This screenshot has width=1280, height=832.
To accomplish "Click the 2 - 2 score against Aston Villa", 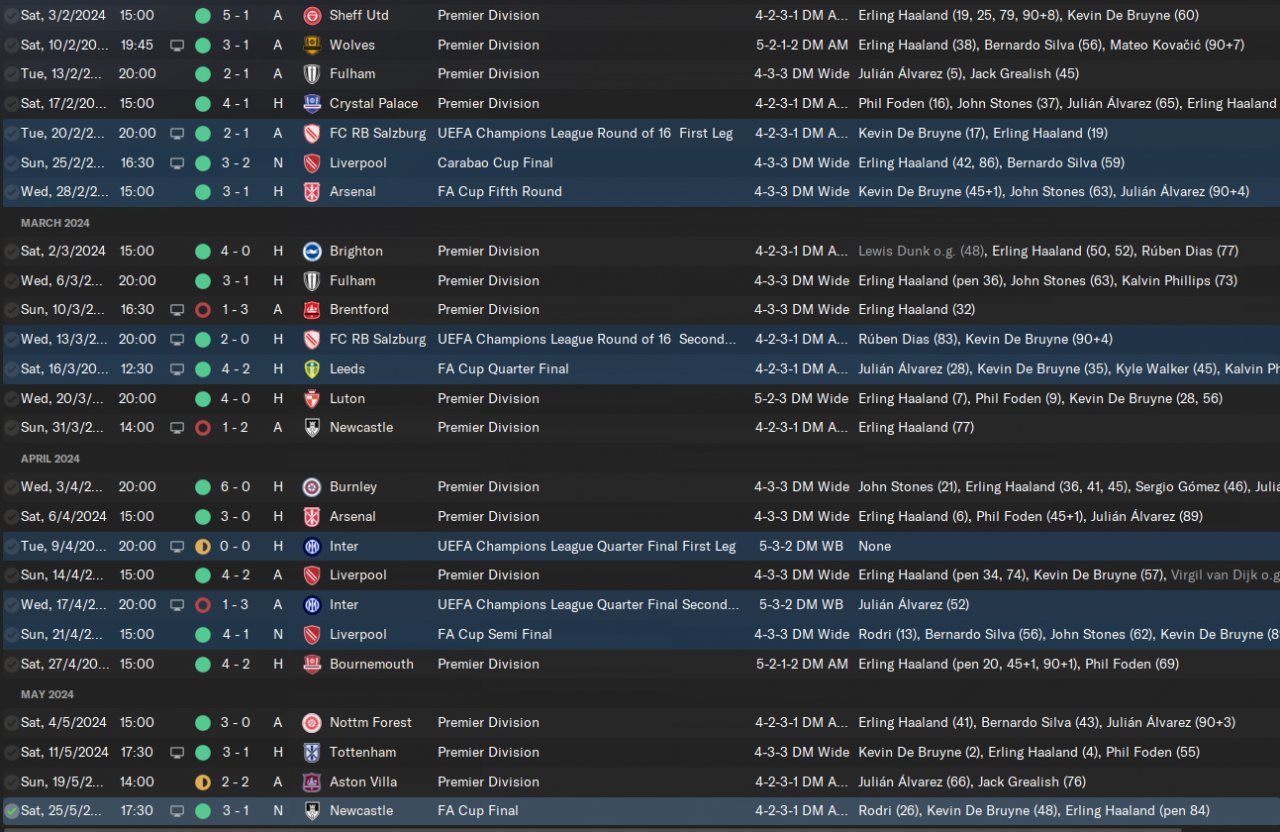I will [235, 782].
